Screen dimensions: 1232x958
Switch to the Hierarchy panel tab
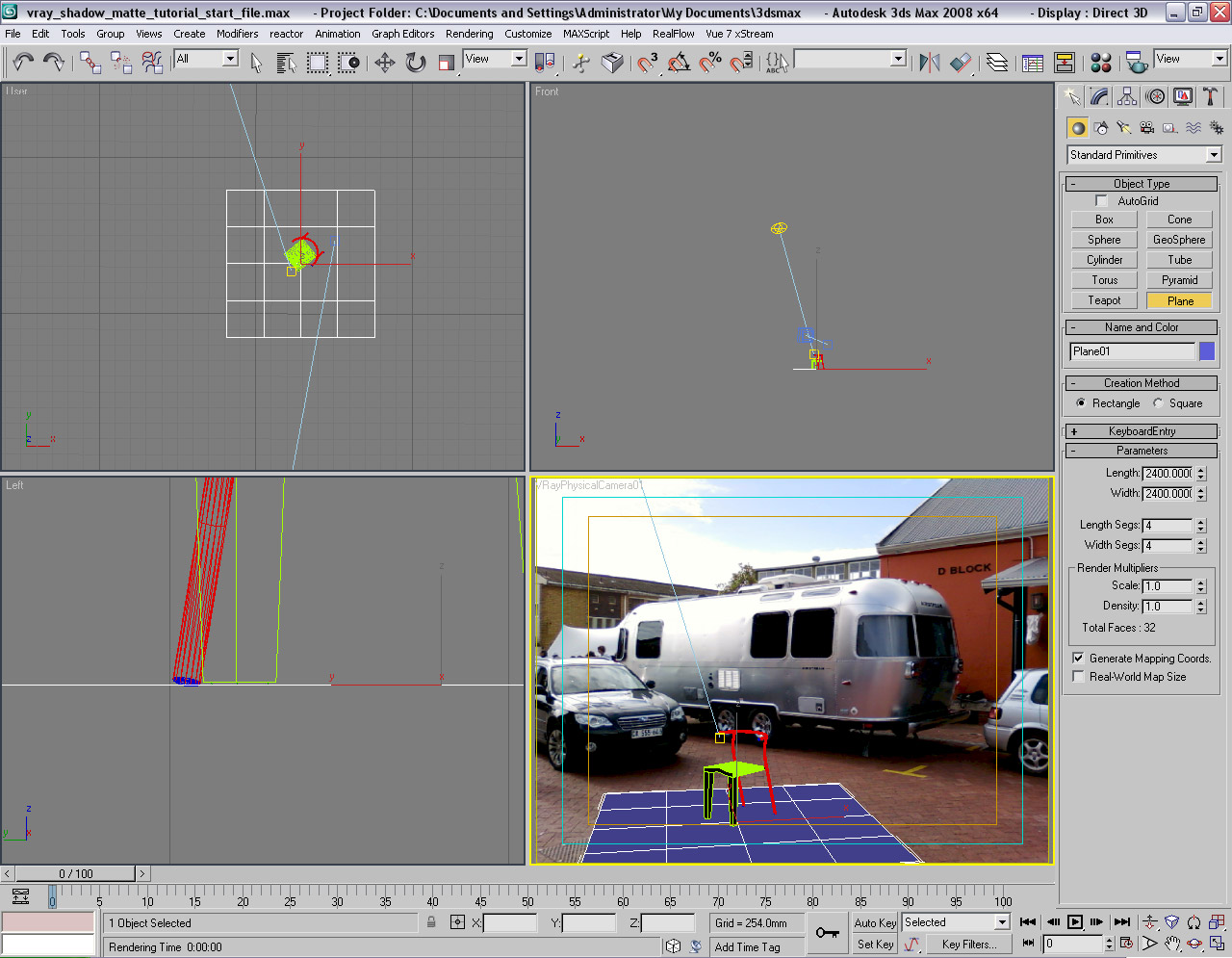tap(1127, 96)
